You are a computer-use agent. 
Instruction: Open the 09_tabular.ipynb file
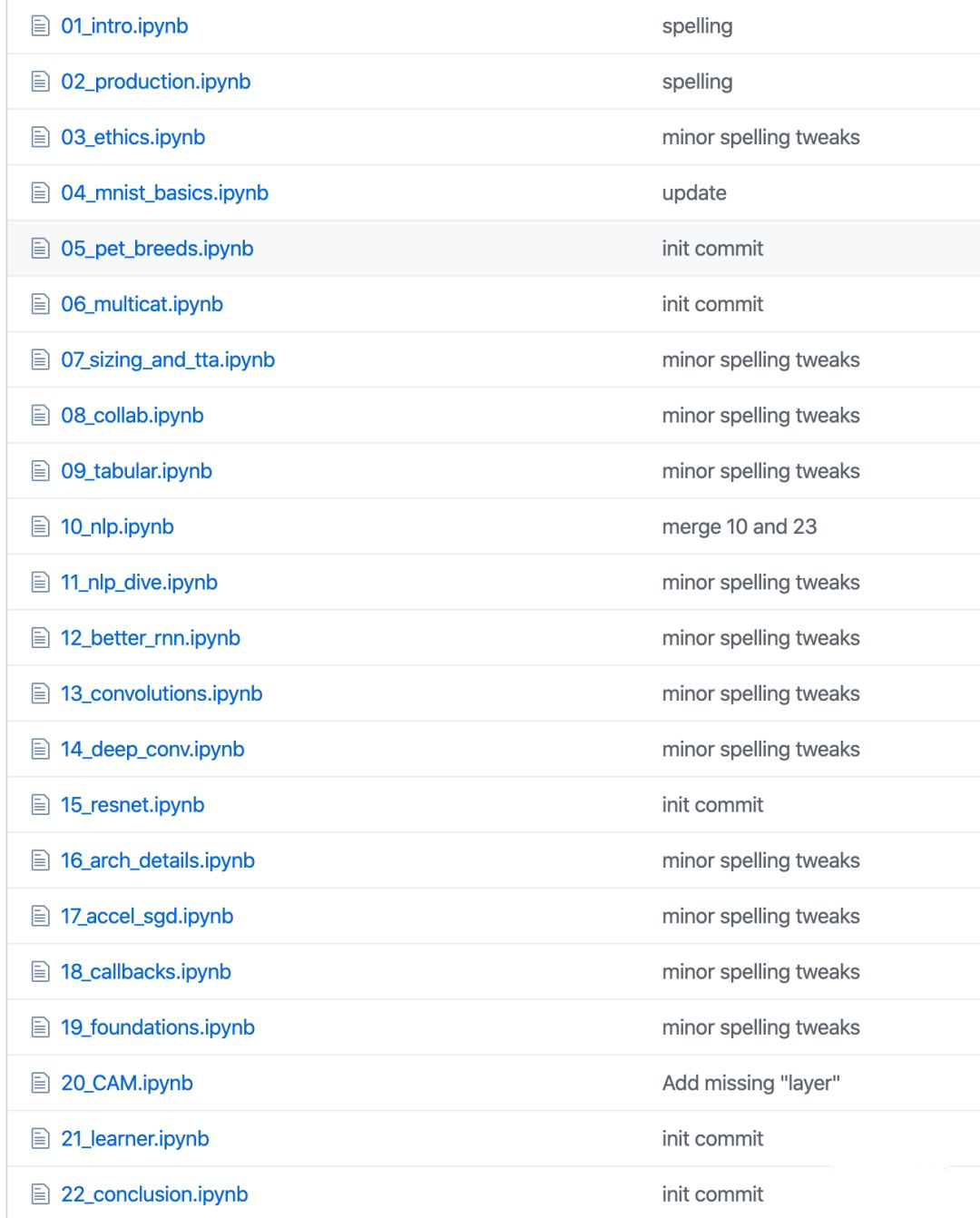tap(137, 471)
